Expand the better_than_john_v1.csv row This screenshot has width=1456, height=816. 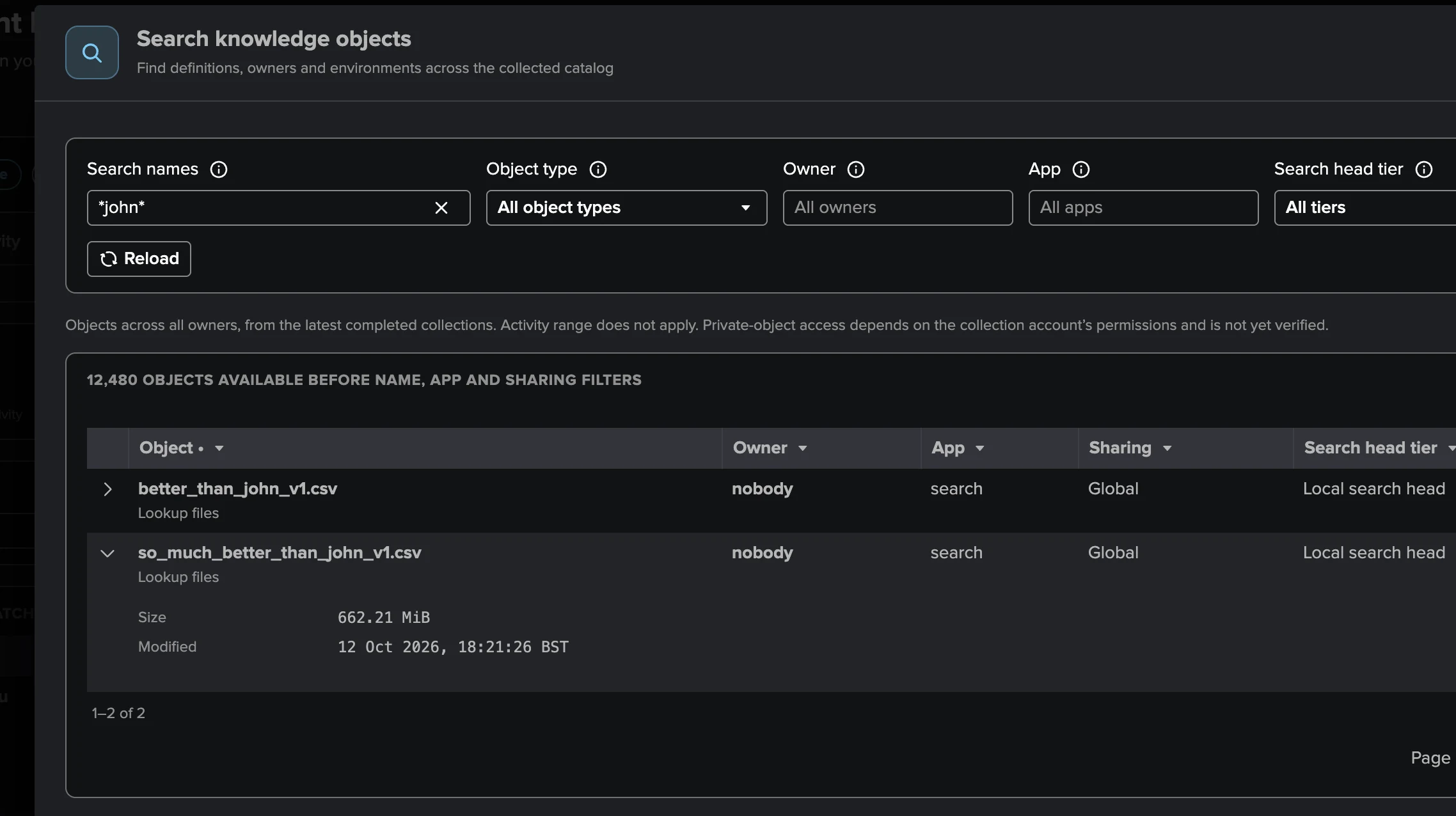coord(107,490)
